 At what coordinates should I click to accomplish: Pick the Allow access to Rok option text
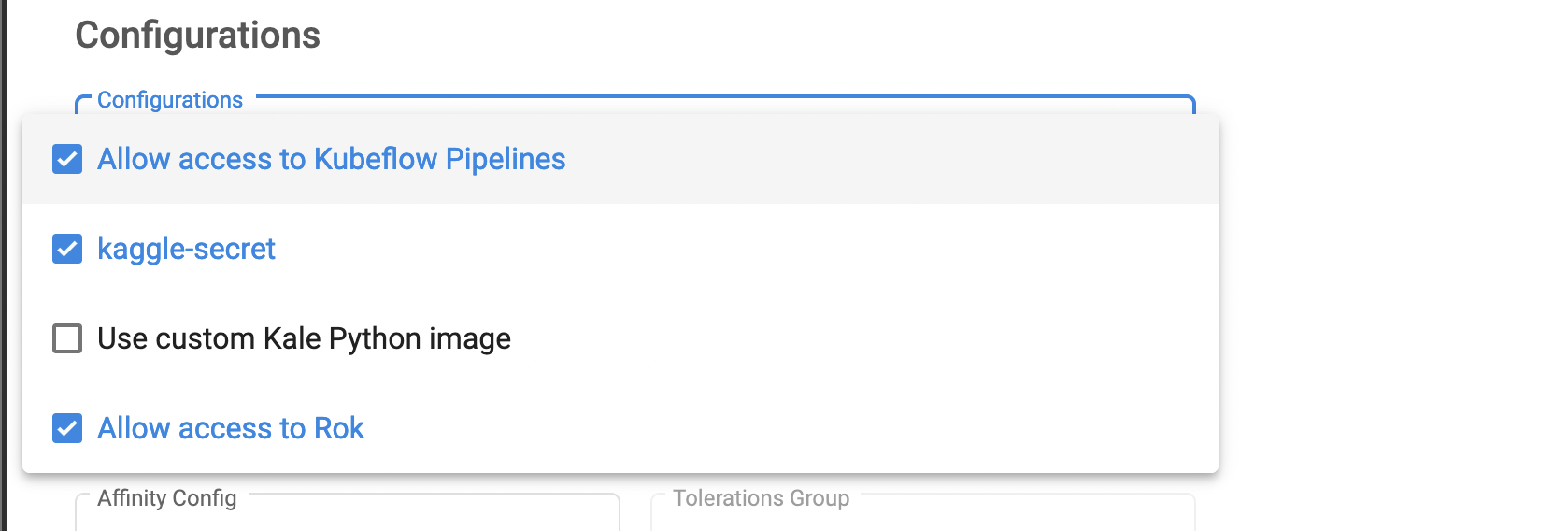tap(231, 428)
